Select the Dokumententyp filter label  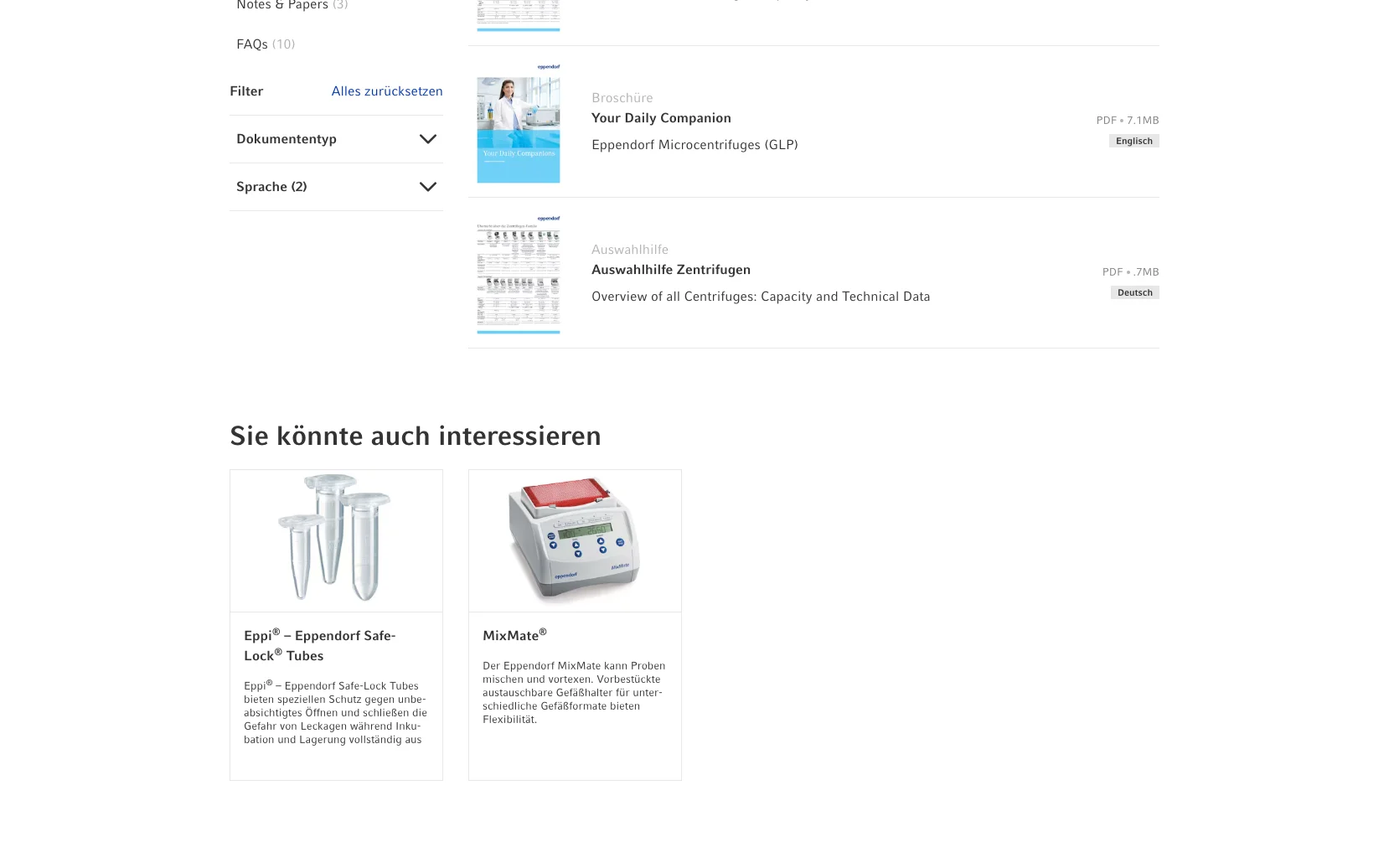287,139
